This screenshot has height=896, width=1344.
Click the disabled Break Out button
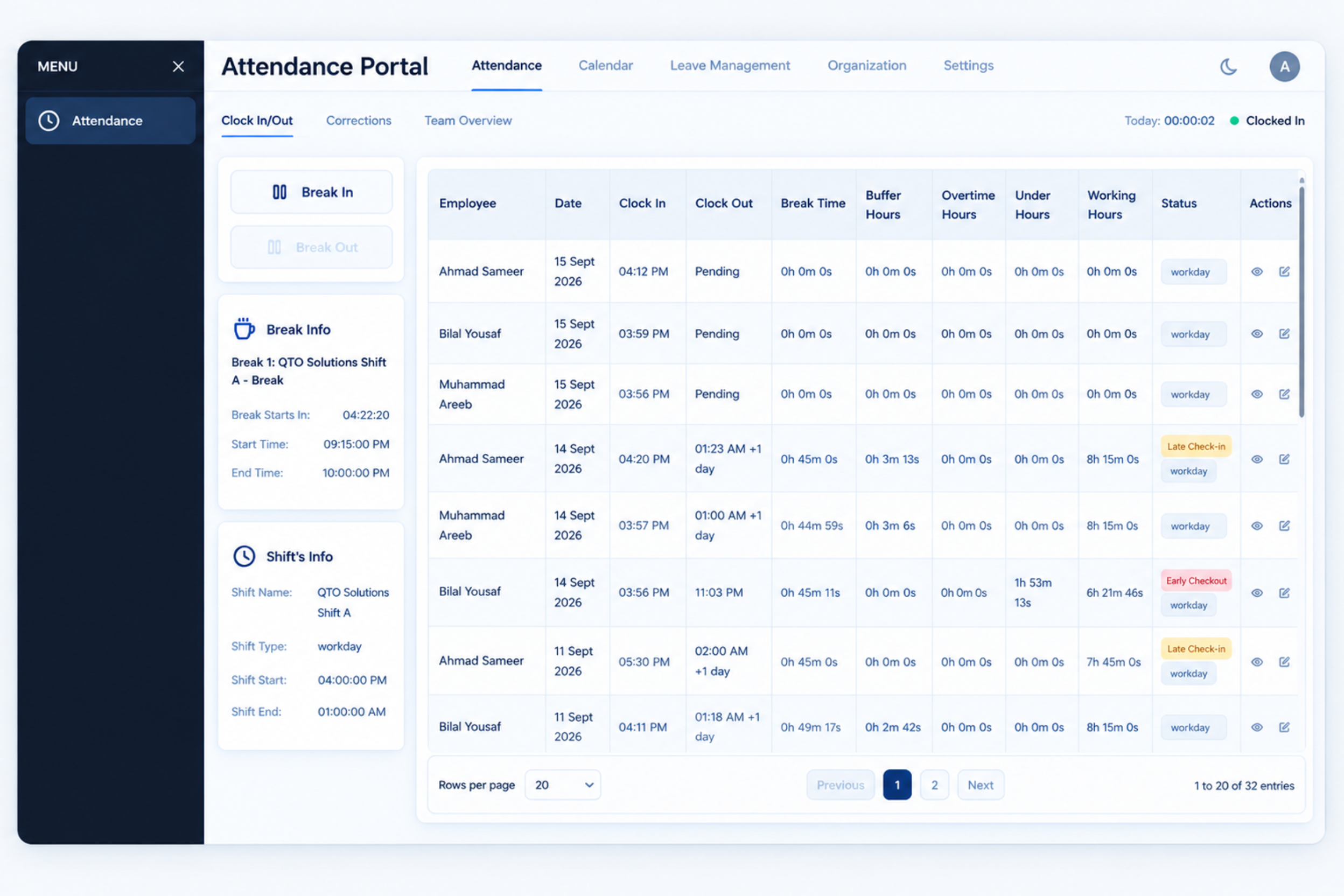[311, 247]
